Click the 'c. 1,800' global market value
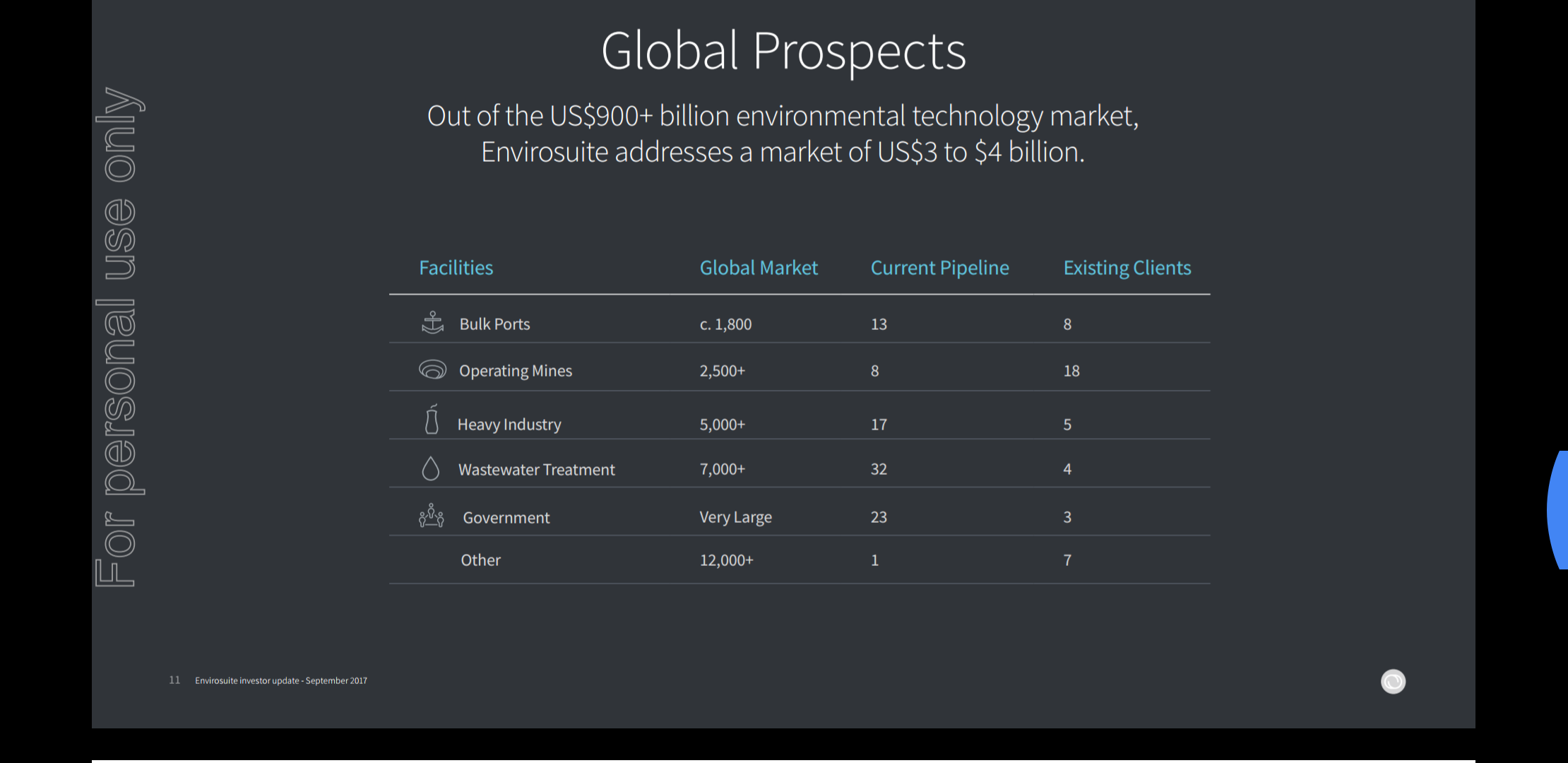This screenshot has width=1568, height=763. click(725, 324)
